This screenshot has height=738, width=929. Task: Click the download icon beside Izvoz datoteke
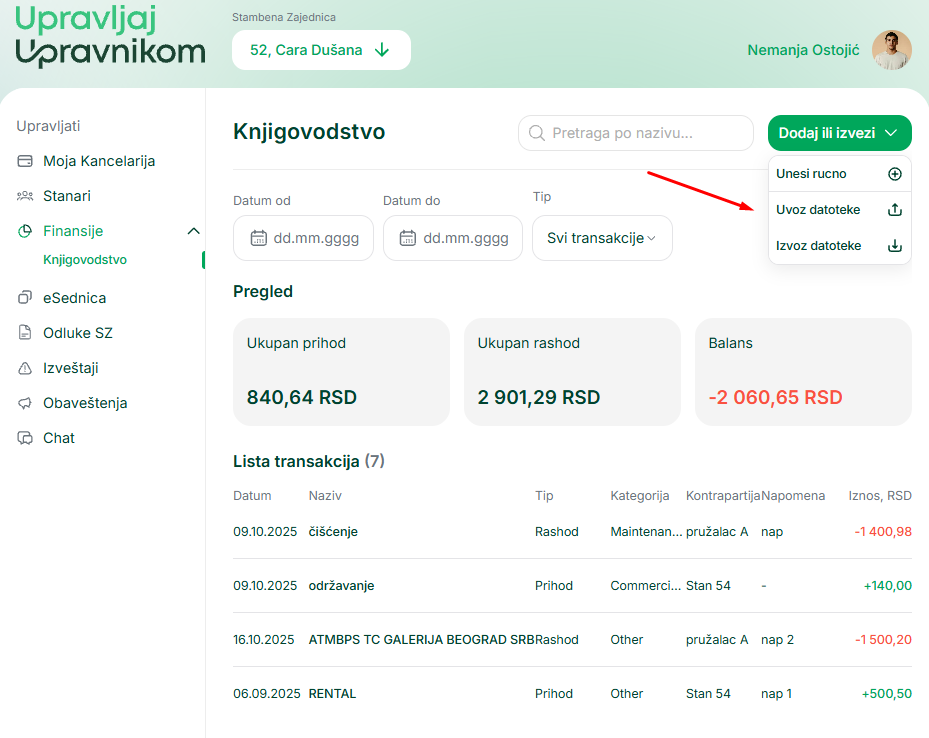click(895, 245)
